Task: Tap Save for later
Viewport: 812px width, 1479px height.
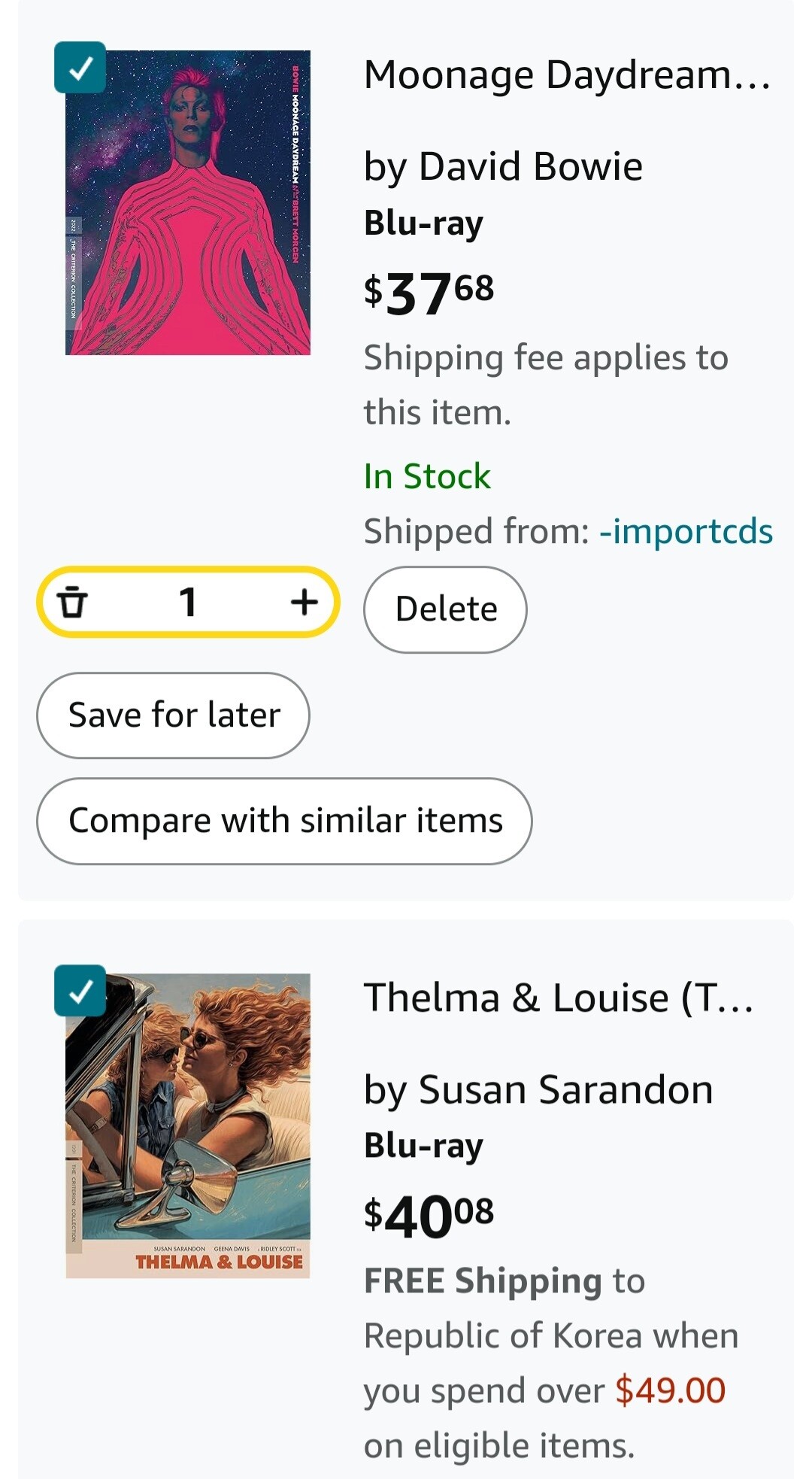Action: tap(173, 715)
